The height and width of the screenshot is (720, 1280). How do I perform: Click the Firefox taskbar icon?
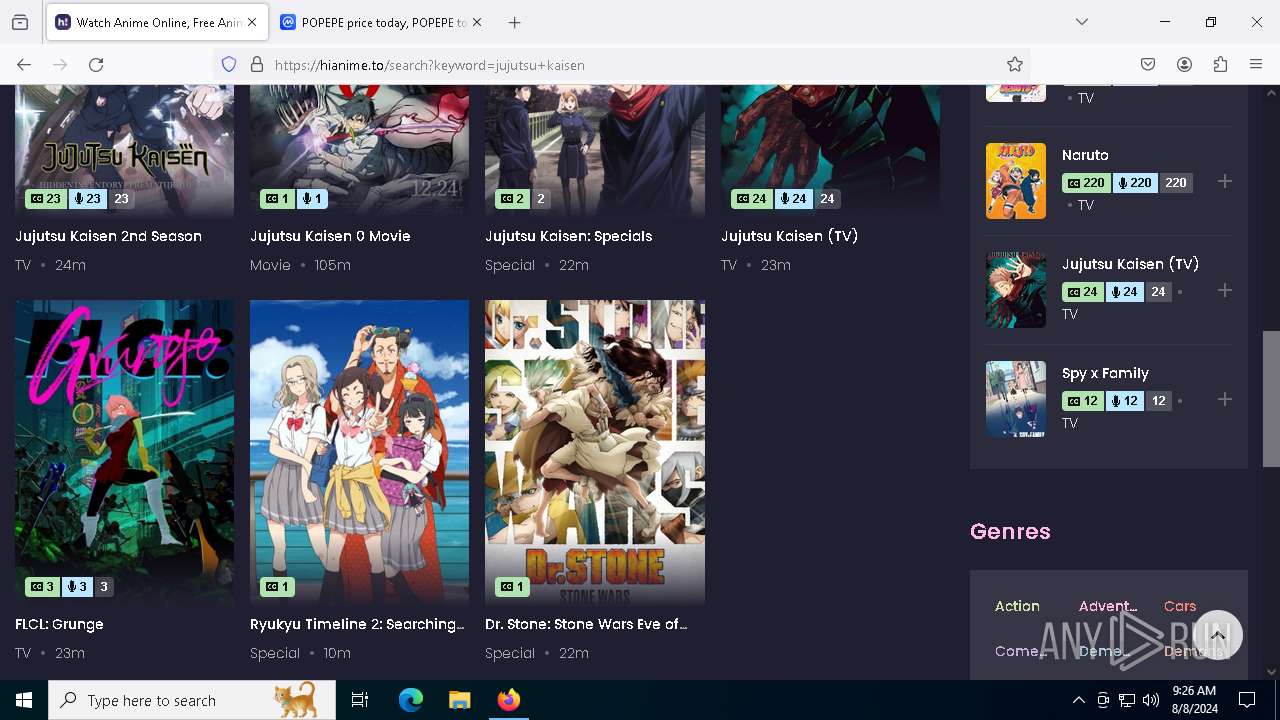[508, 700]
